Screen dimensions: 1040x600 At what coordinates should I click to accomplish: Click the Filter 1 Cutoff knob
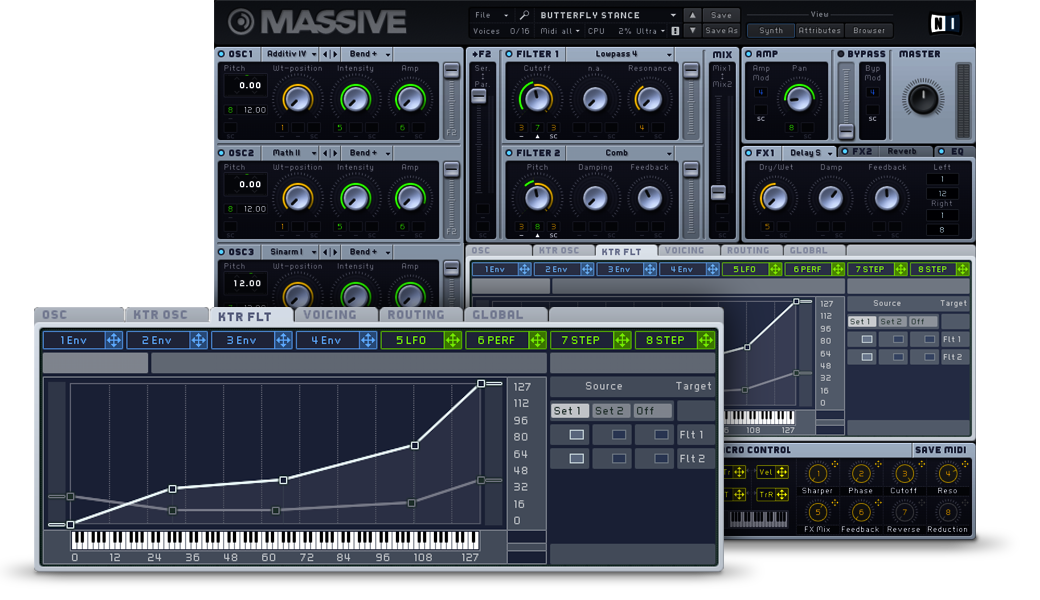click(537, 99)
